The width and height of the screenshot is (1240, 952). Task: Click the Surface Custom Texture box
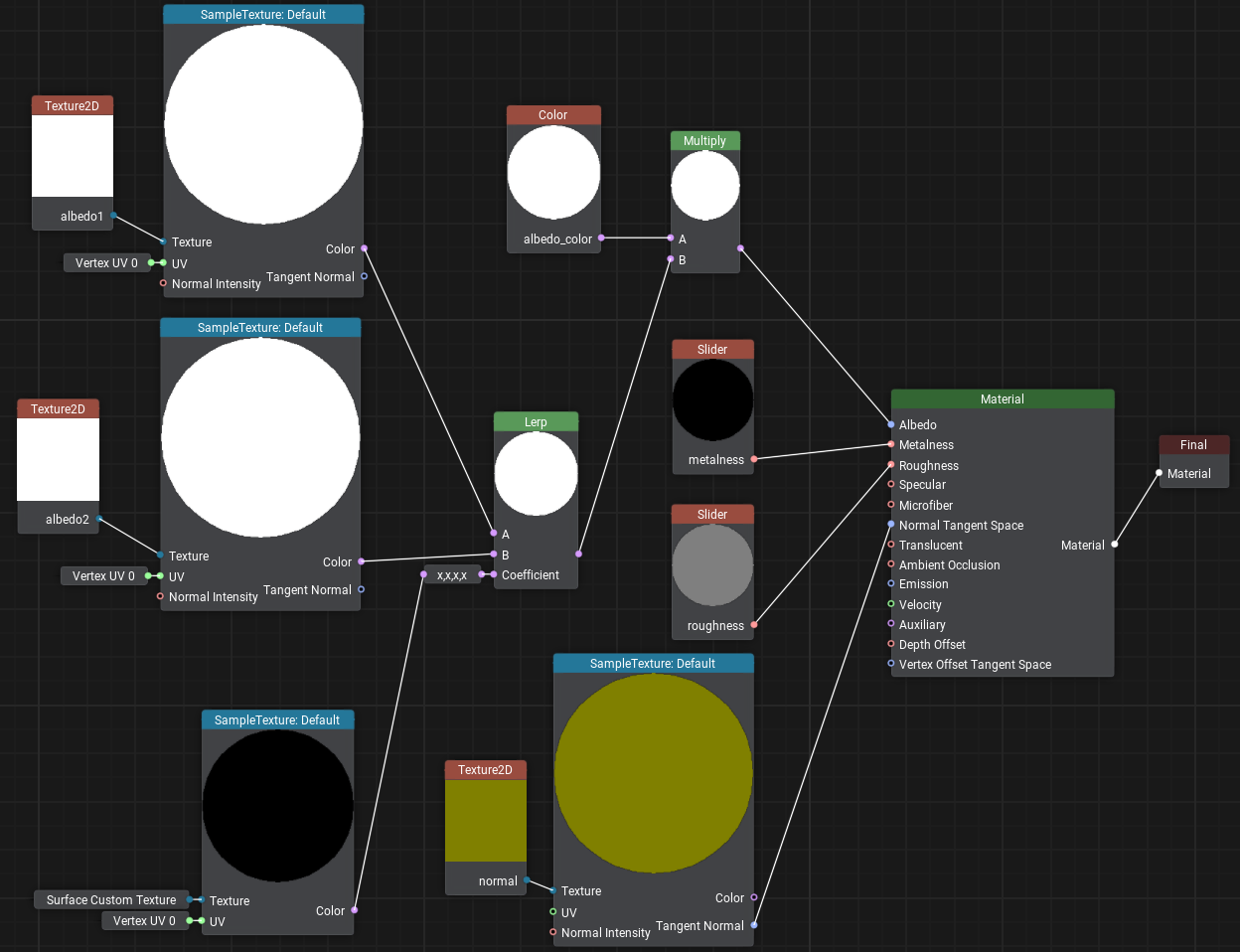(x=111, y=900)
